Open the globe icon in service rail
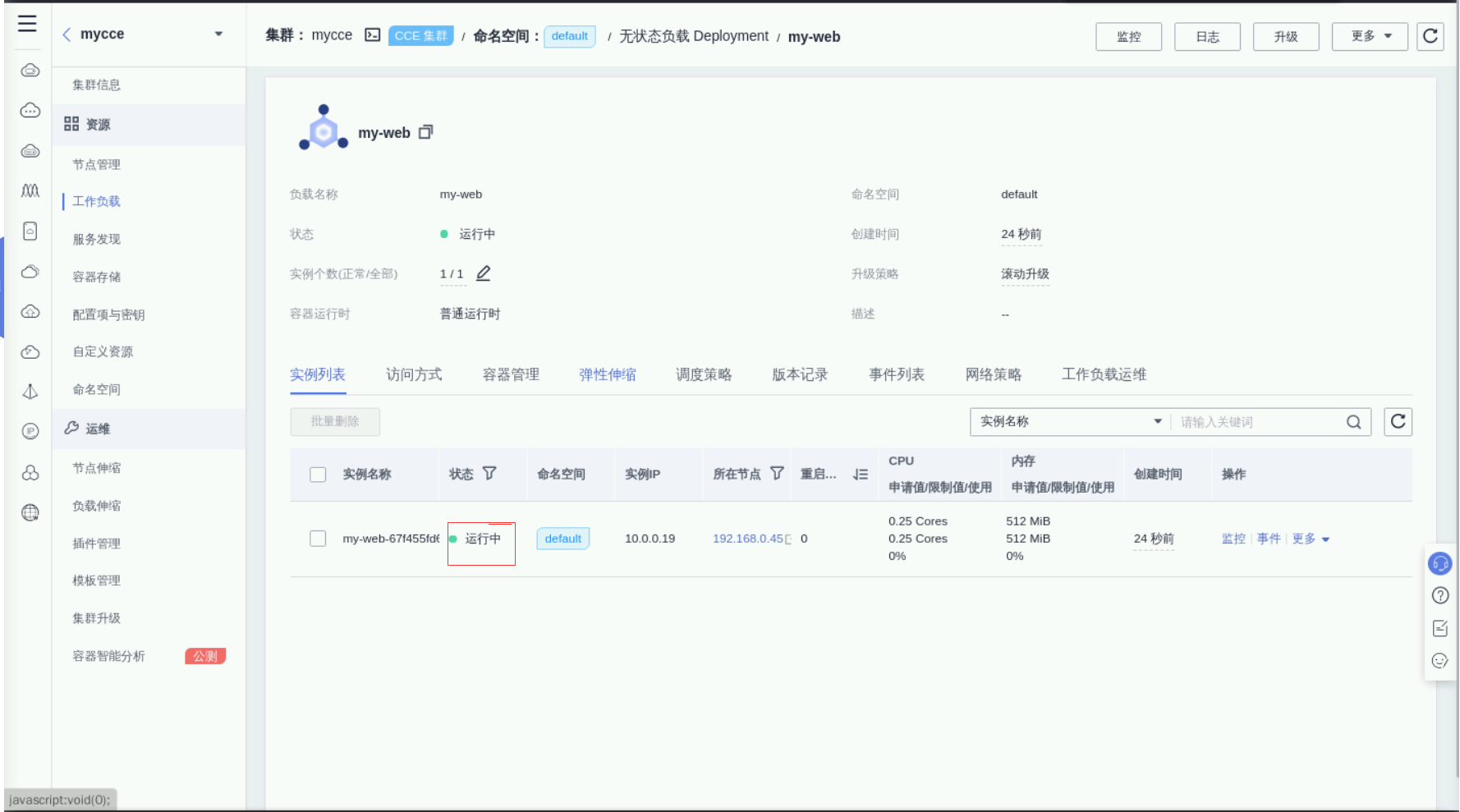 (30, 513)
